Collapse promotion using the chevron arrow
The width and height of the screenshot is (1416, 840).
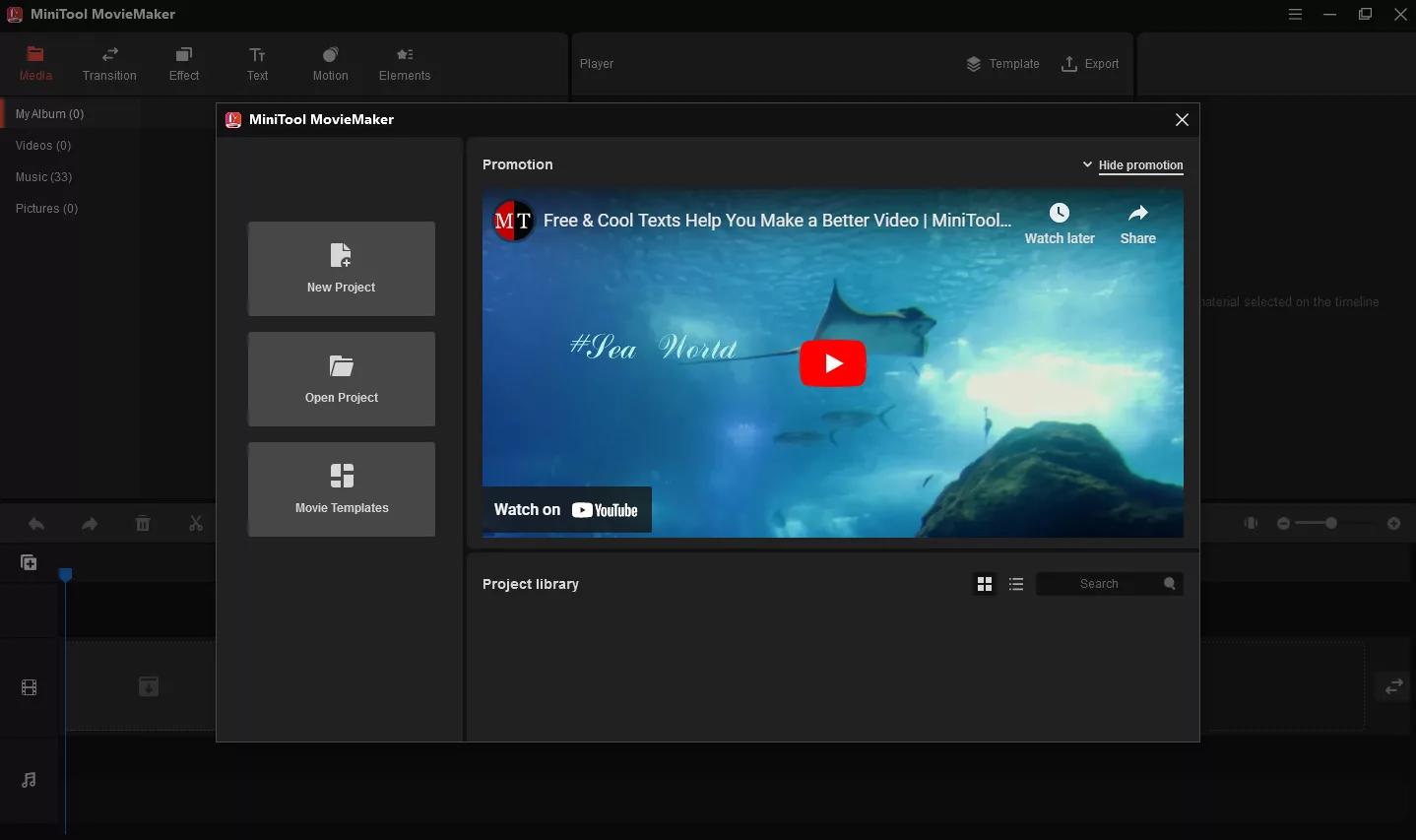(1087, 164)
